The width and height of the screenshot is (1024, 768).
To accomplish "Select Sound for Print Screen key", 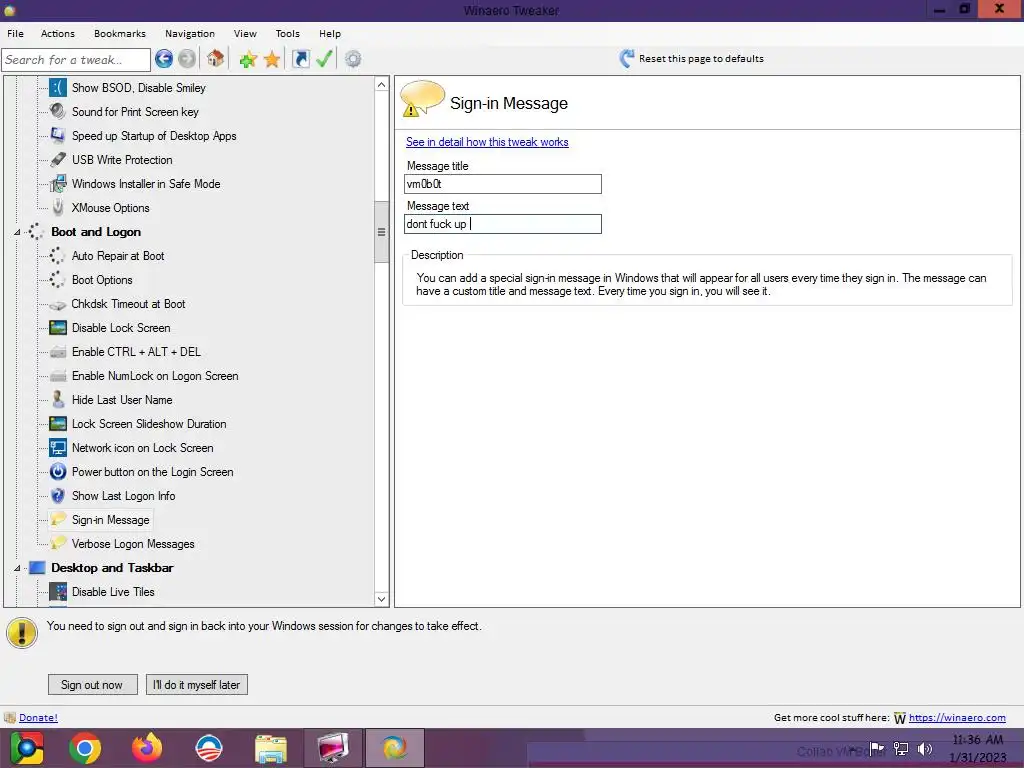I will 135,112.
